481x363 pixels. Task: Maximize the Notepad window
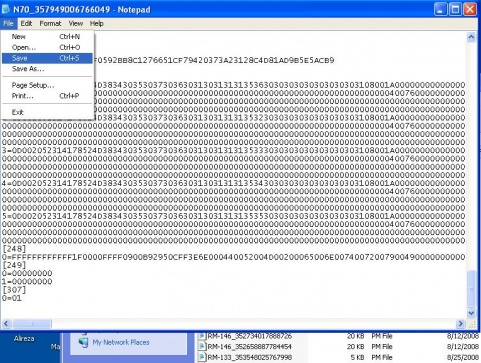[x=455, y=9]
